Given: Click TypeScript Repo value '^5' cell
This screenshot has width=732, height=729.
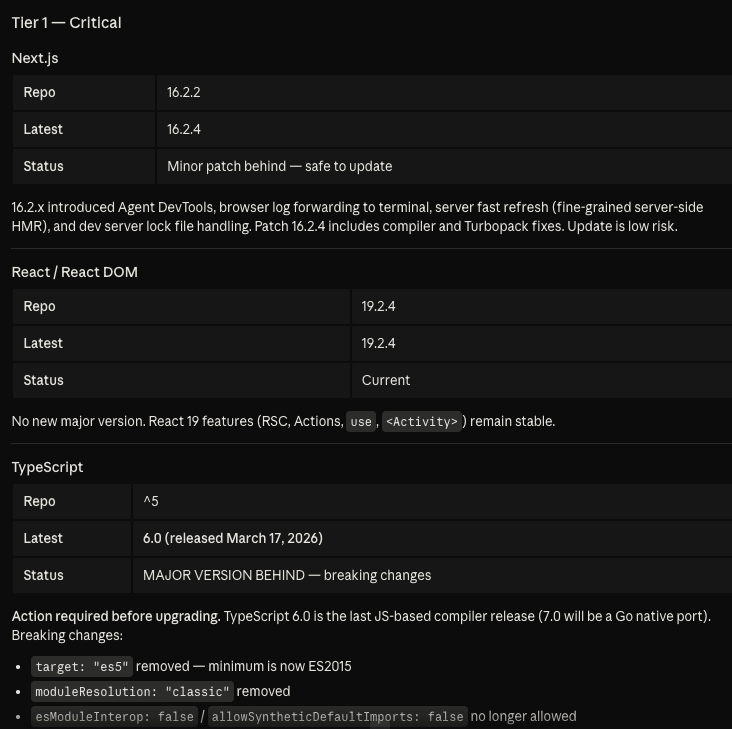Looking at the screenshot, I should [432, 501].
